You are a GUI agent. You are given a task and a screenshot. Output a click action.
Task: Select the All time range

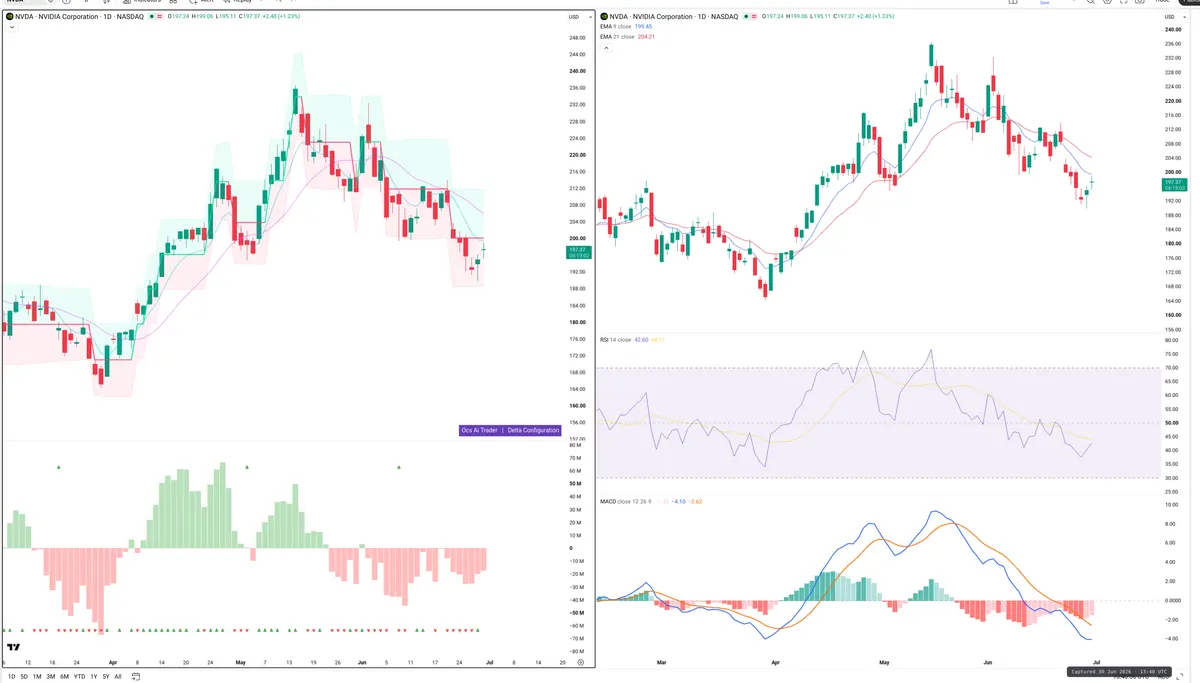[118, 676]
